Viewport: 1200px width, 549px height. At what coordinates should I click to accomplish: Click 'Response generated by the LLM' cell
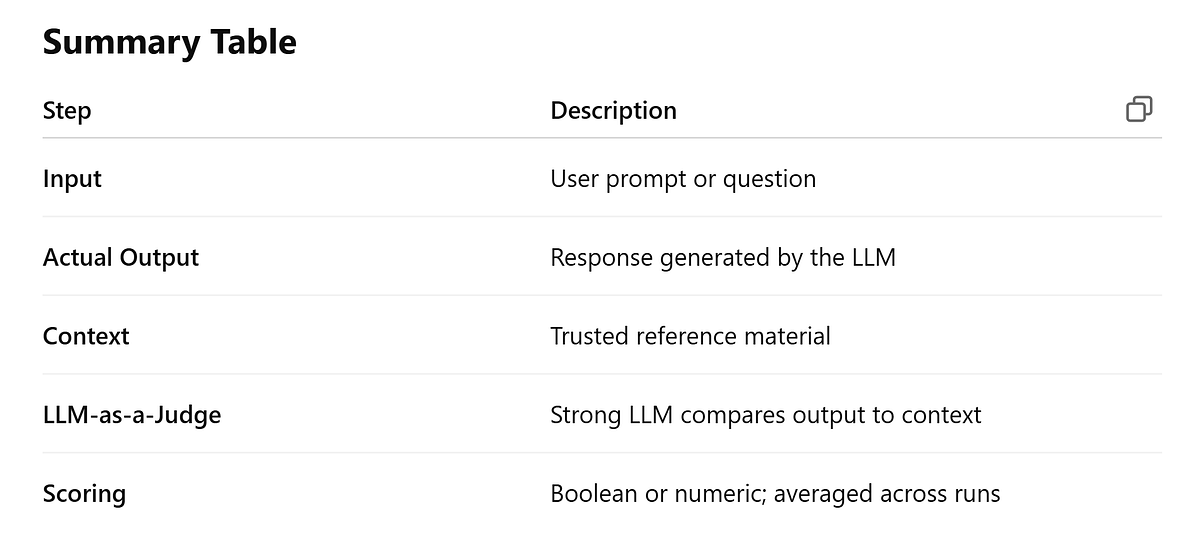tap(723, 258)
